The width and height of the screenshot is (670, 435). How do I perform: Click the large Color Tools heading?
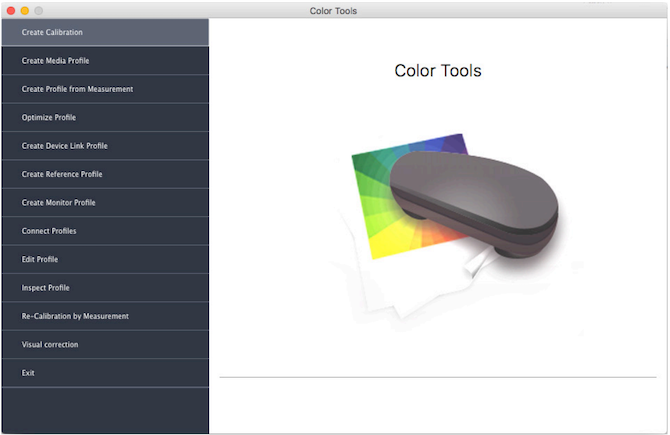(x=438, y=71)
